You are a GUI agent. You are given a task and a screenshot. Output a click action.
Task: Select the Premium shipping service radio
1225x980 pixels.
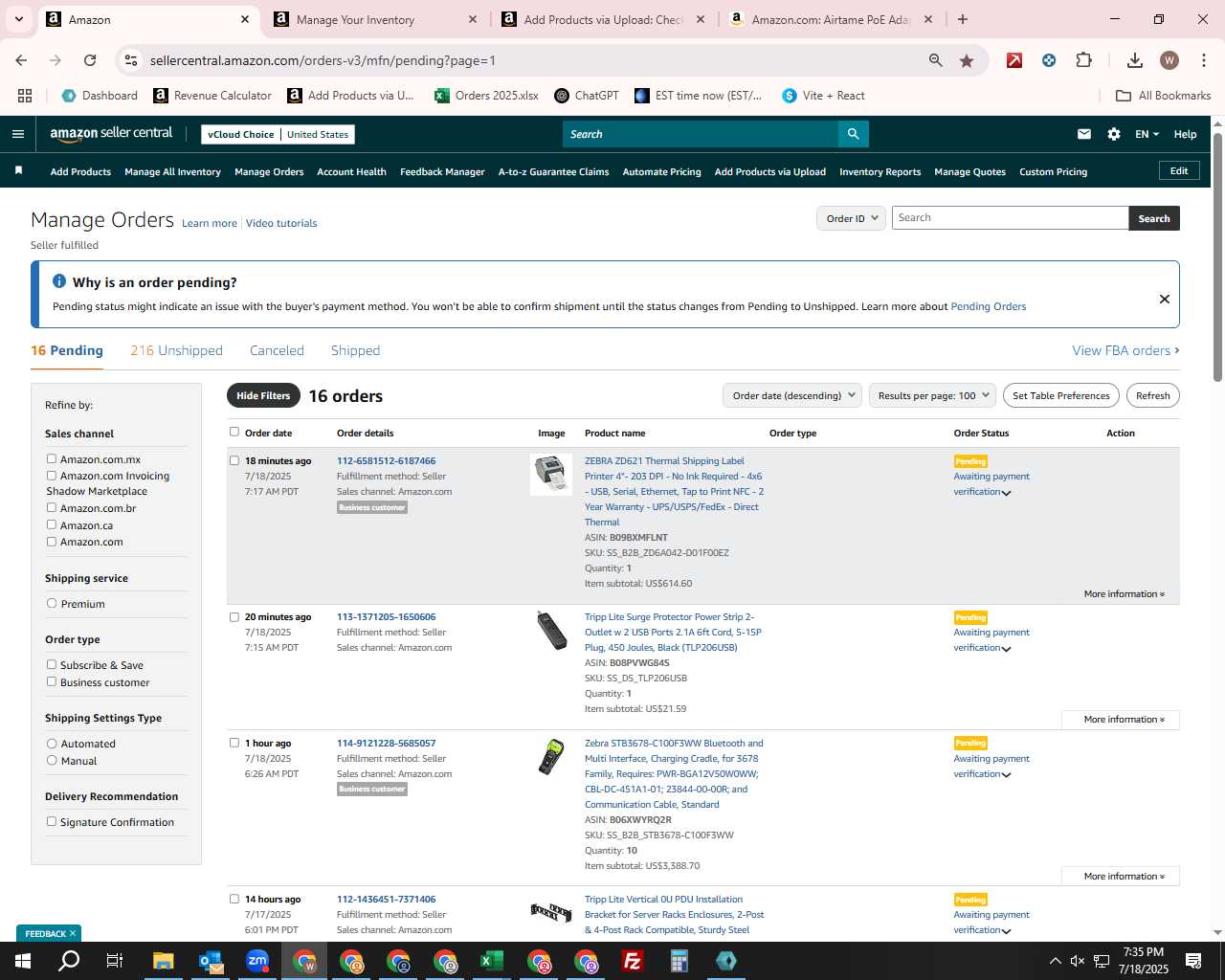pos(52,603)
